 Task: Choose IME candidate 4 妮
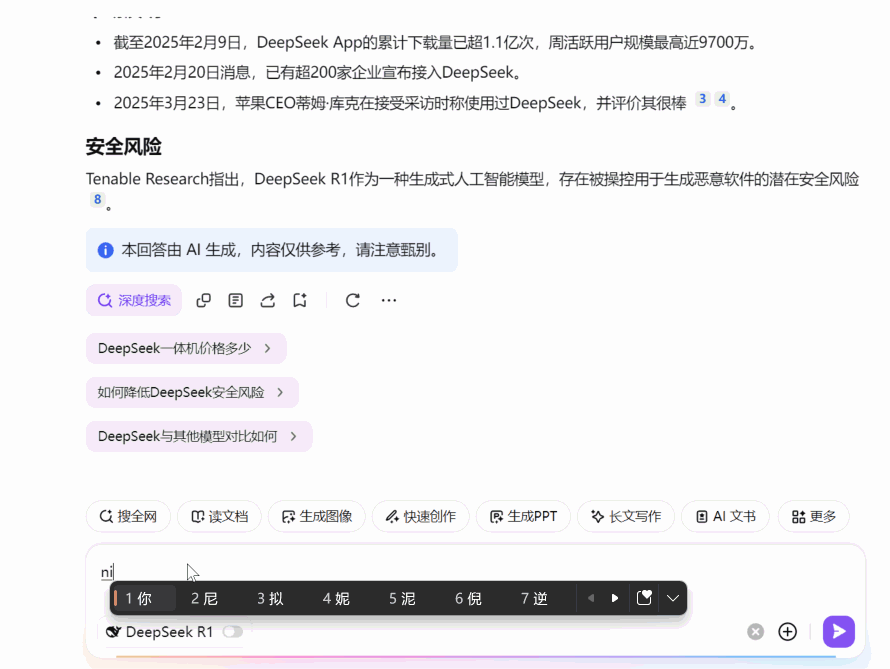coord(336,598)
